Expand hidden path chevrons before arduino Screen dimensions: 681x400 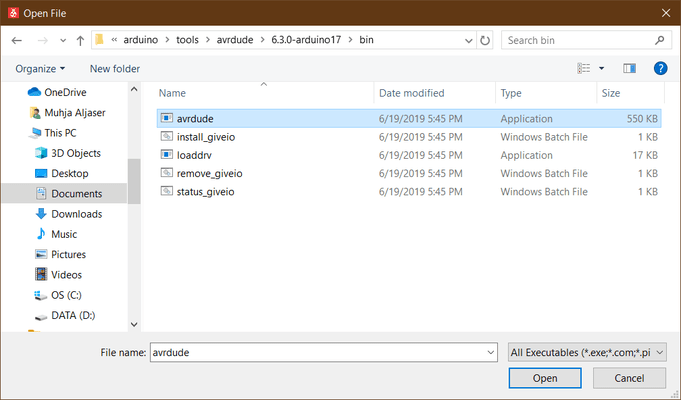click(114, 40)
